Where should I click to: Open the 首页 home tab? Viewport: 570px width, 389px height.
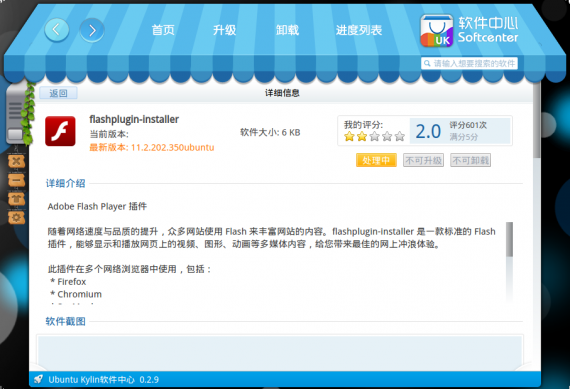(x=163, y=30)
